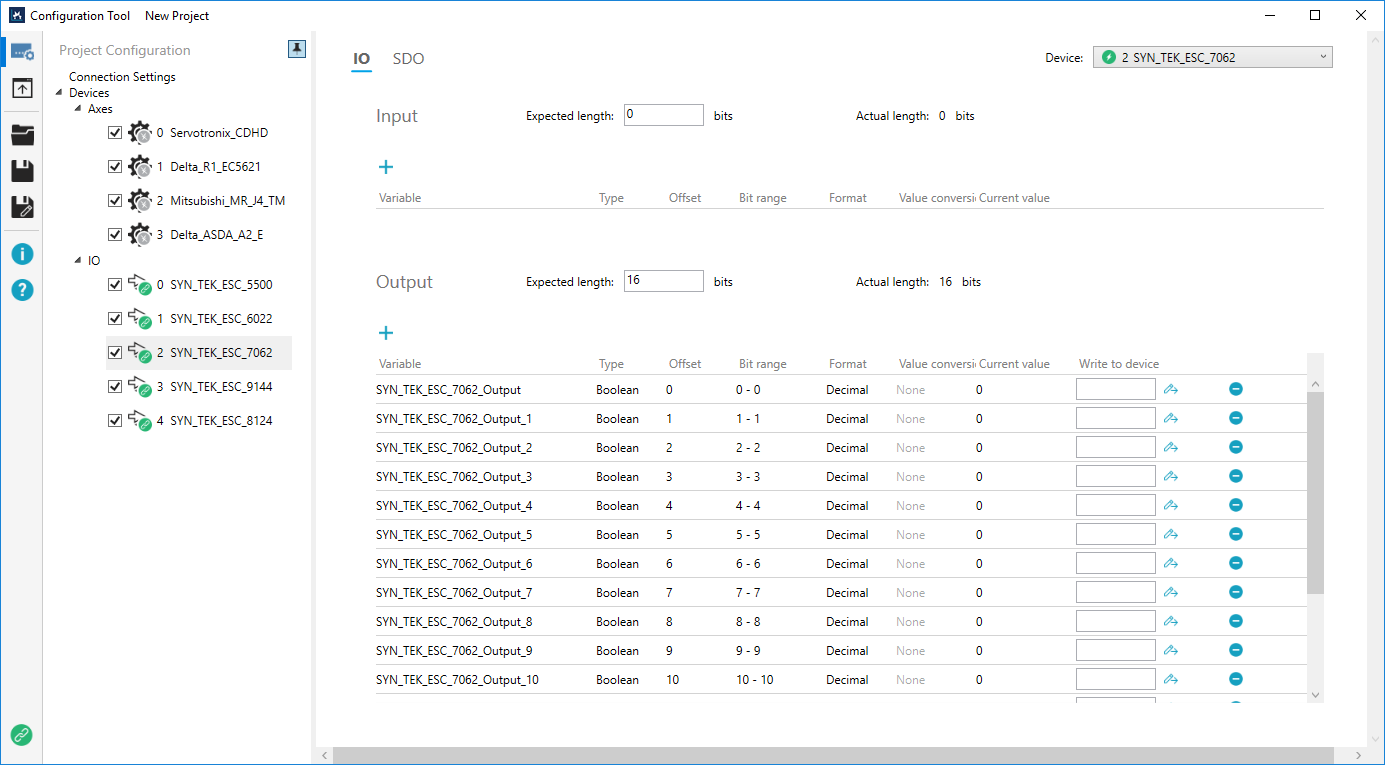Remove SYN_TEK_ESC_7062_Output_3 with its minus icon
The image size is (1385, 765).
click(1236, 476)
